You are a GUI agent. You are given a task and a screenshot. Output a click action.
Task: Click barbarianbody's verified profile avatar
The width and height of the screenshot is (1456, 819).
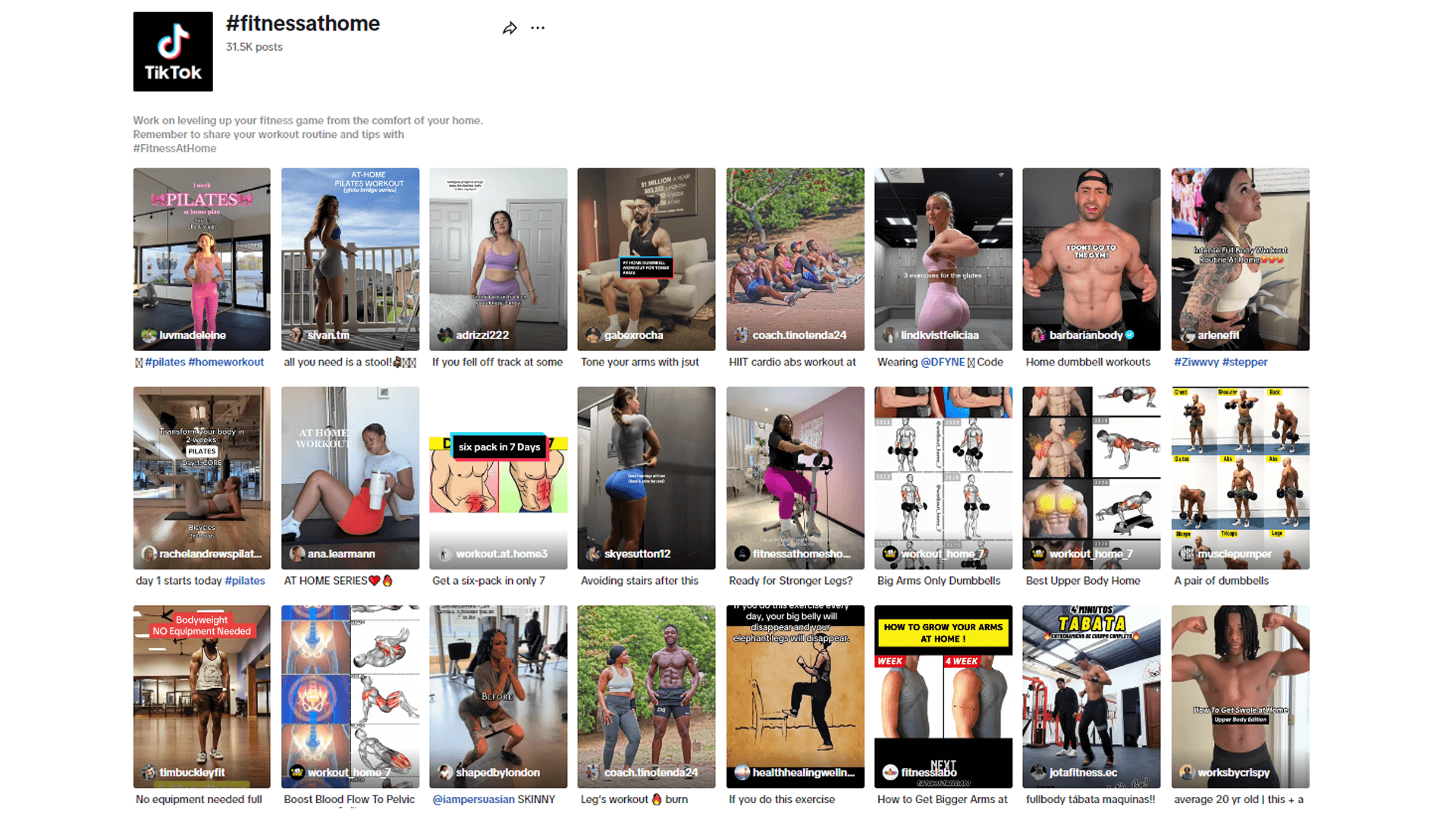pos(1038,335)
